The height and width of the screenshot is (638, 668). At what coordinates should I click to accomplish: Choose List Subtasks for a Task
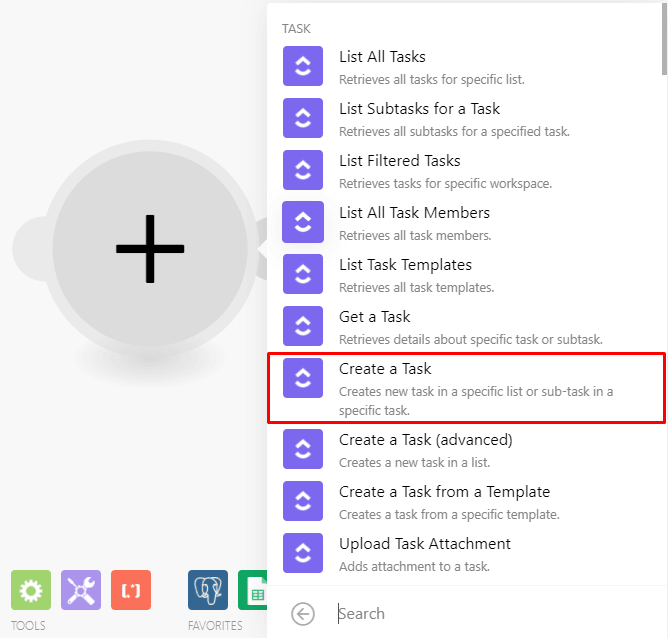[x=419, y=109]
